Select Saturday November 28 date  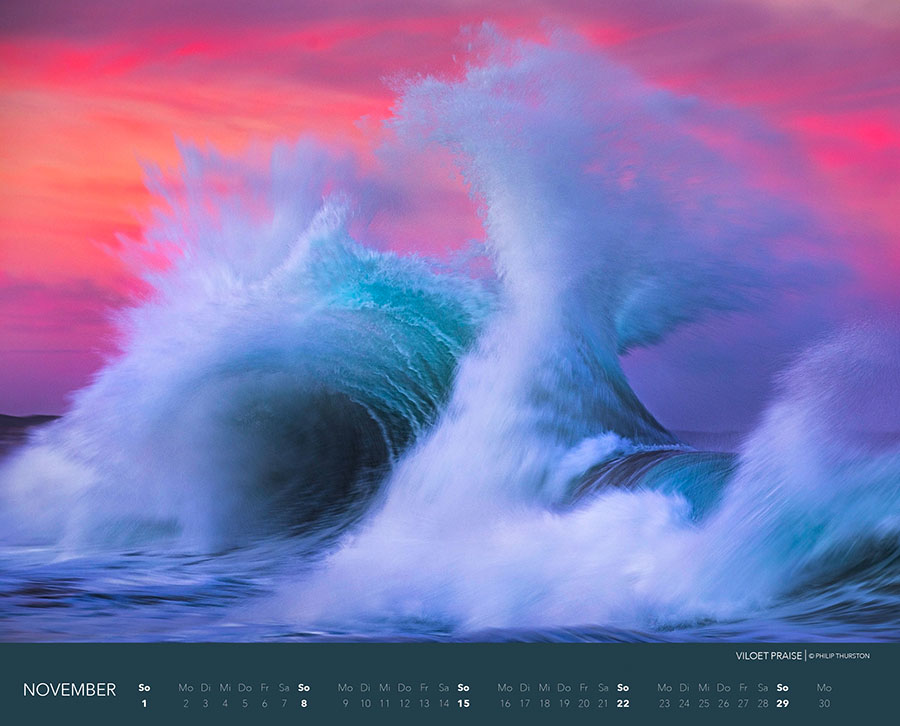point(762,704)
